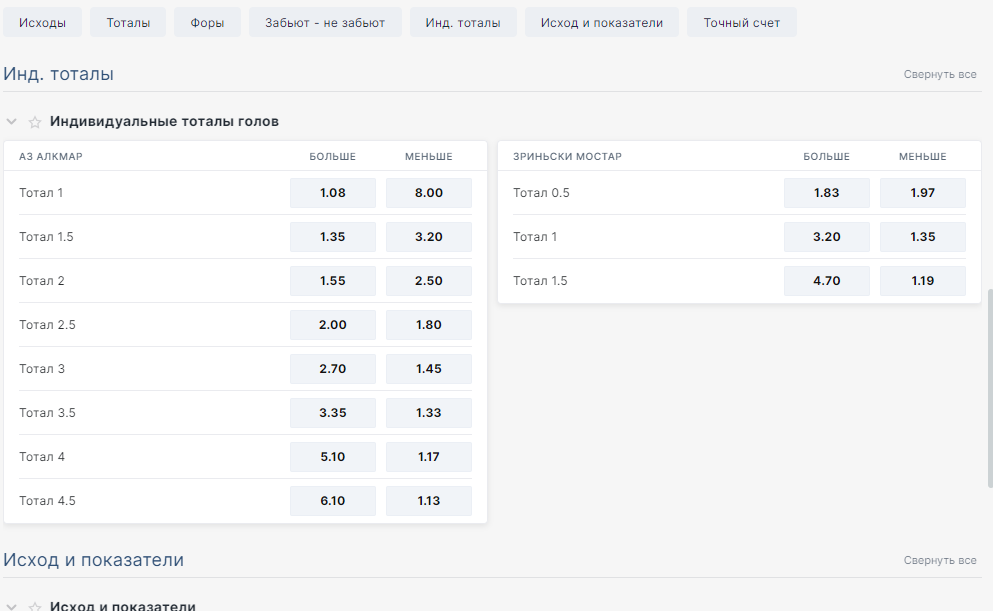
Task: Select Зриньски Мостар Тотал 1.5 больше 4.70
Action: (826, 281)
